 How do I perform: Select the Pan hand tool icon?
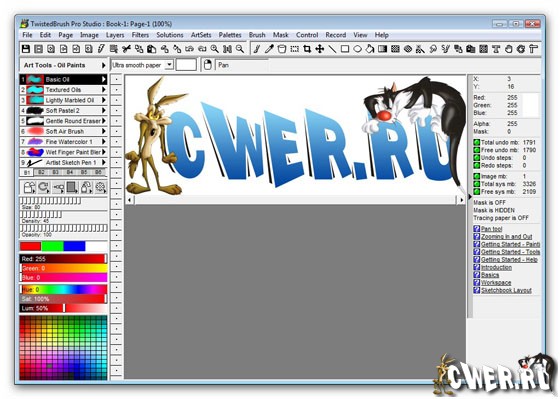[x=509, y=49]
